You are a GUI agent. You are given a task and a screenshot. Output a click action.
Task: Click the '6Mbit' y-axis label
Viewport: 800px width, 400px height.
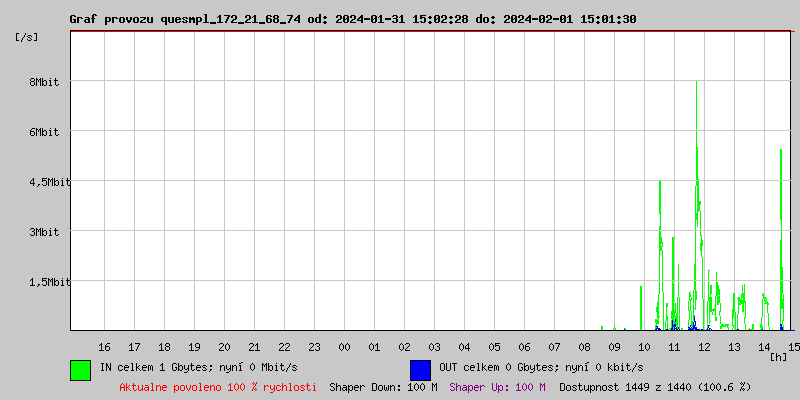coord(44,132)
